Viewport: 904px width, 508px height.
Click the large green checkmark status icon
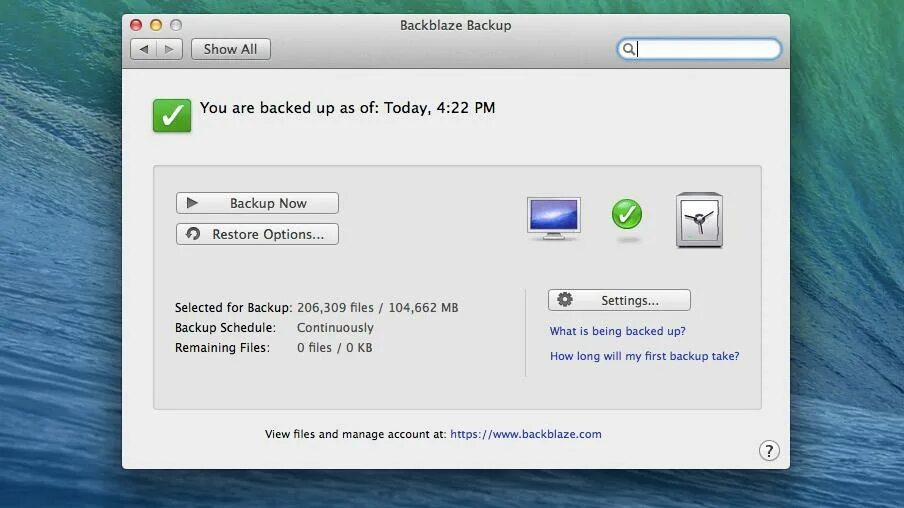pos(172,115)
